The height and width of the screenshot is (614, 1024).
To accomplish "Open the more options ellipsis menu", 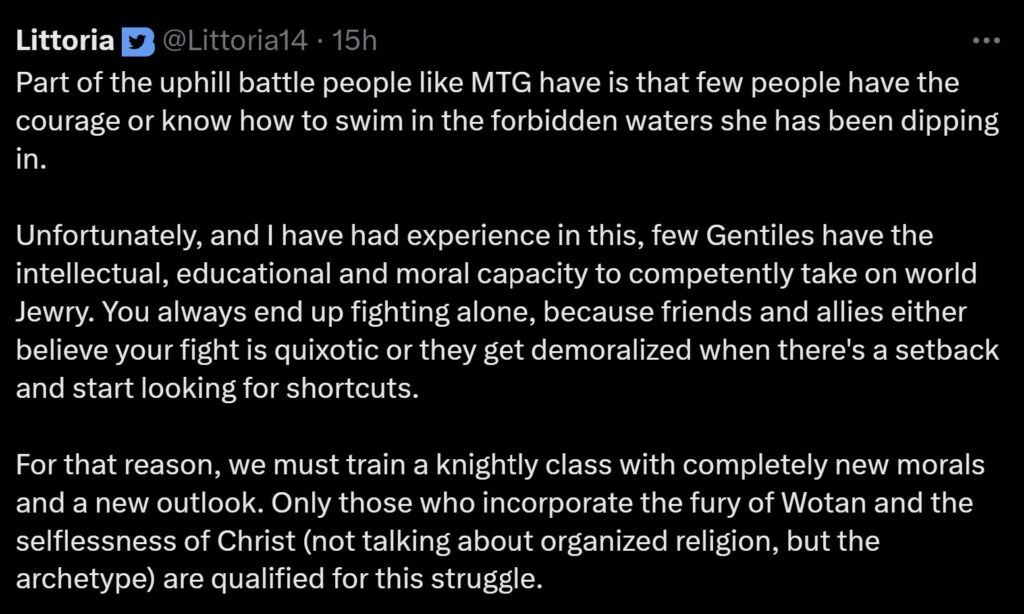I will (986, 41).
